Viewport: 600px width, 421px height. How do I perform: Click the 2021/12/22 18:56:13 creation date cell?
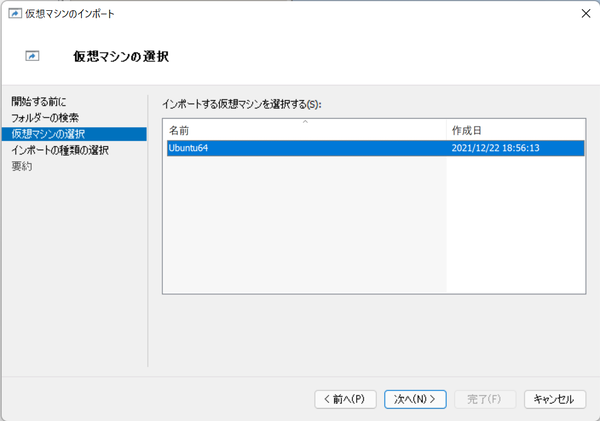[x=495, y=148]
